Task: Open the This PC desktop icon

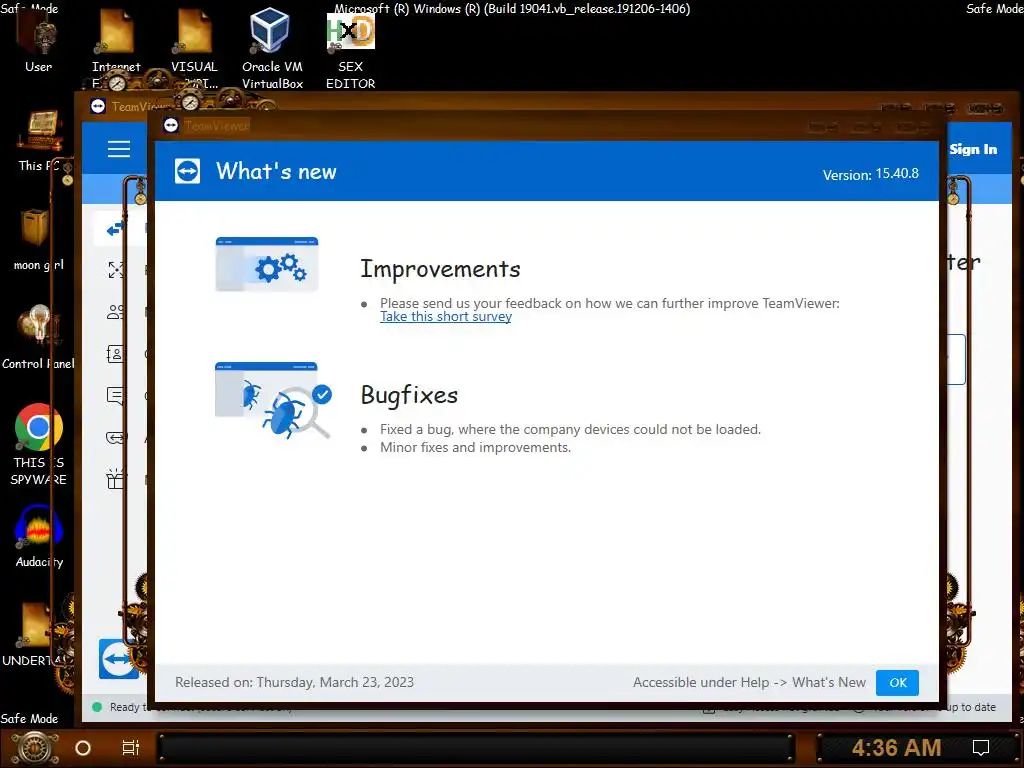Action: (40, 140)
